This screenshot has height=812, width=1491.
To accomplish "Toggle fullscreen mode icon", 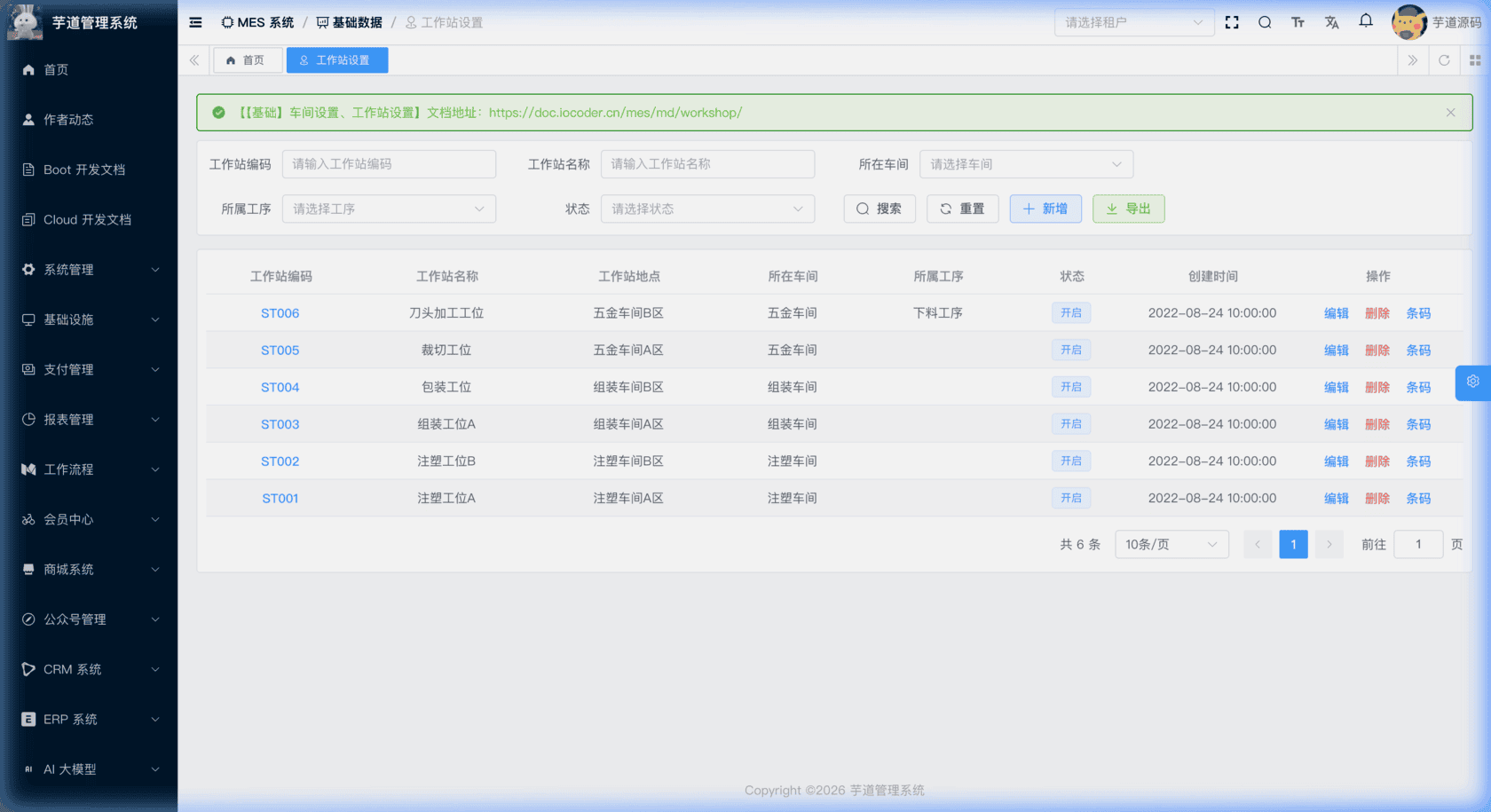I will tap(1232, 22).
